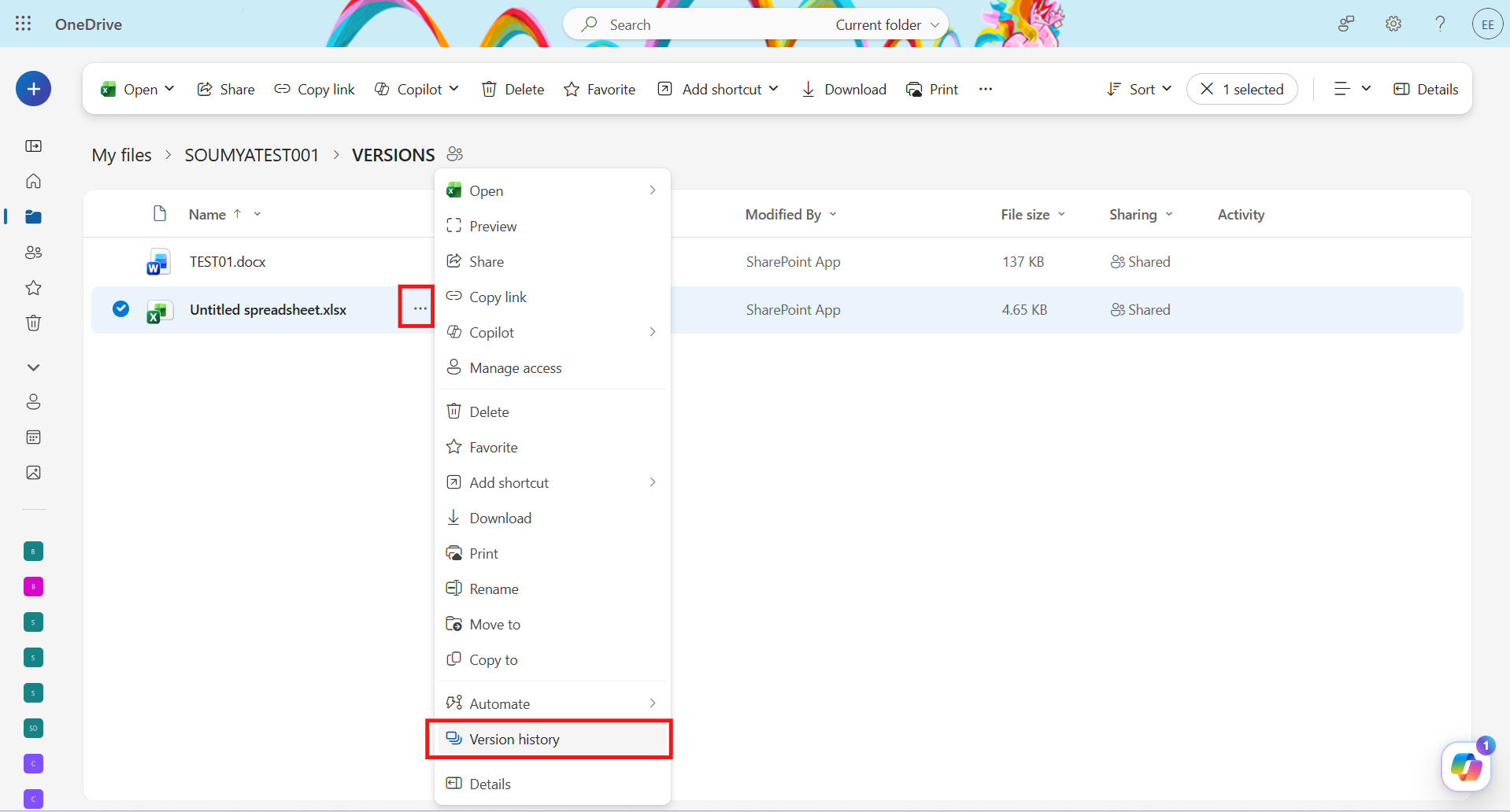This screenshot has height=812, width=1510.
Task: Click Delete in the toolbar
Action: click(x=513, y=89)
